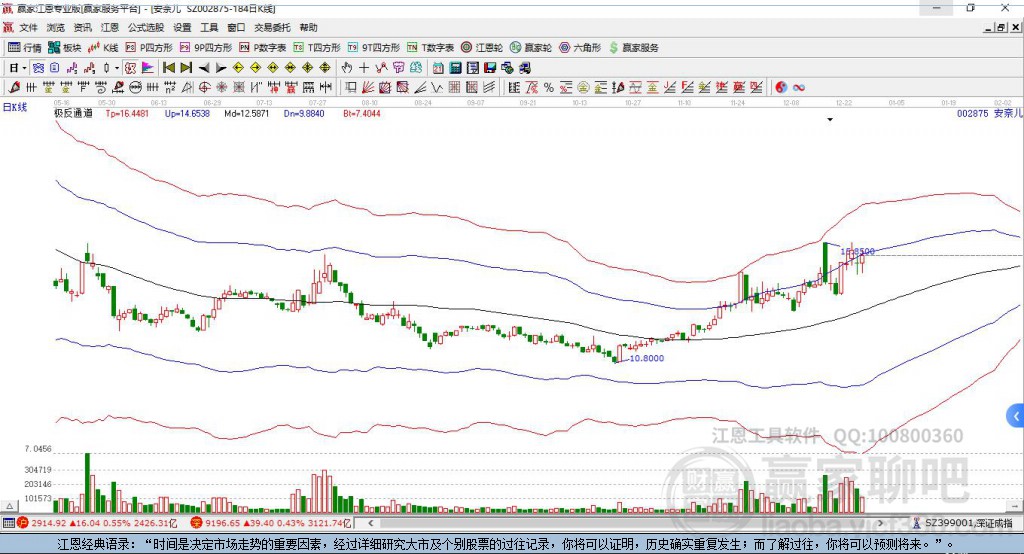This screenshot has width=1024, height=554.
Task: Select the red target circle tool
Action: (204, 88)
